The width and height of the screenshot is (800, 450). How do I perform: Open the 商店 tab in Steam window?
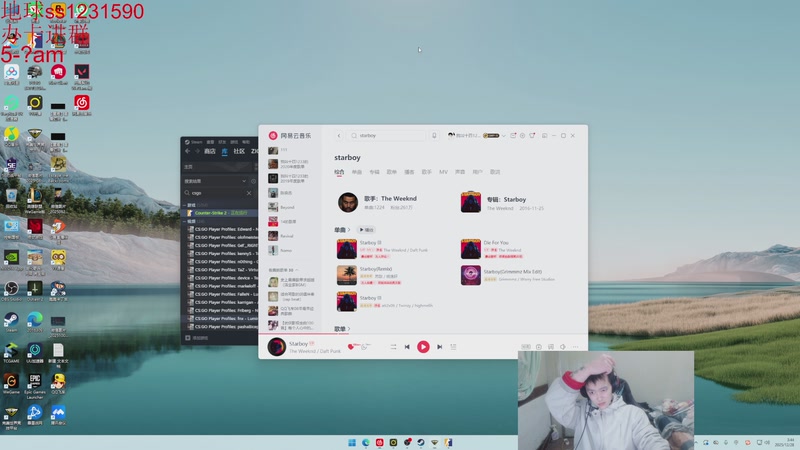point(210,152)
